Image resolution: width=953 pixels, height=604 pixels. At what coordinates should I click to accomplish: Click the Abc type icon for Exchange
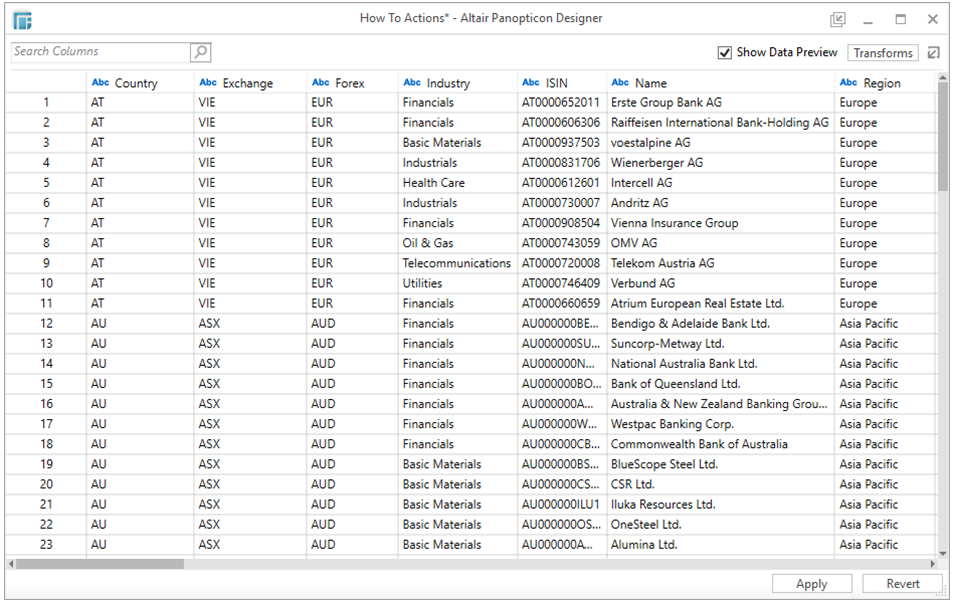[208, 83]
